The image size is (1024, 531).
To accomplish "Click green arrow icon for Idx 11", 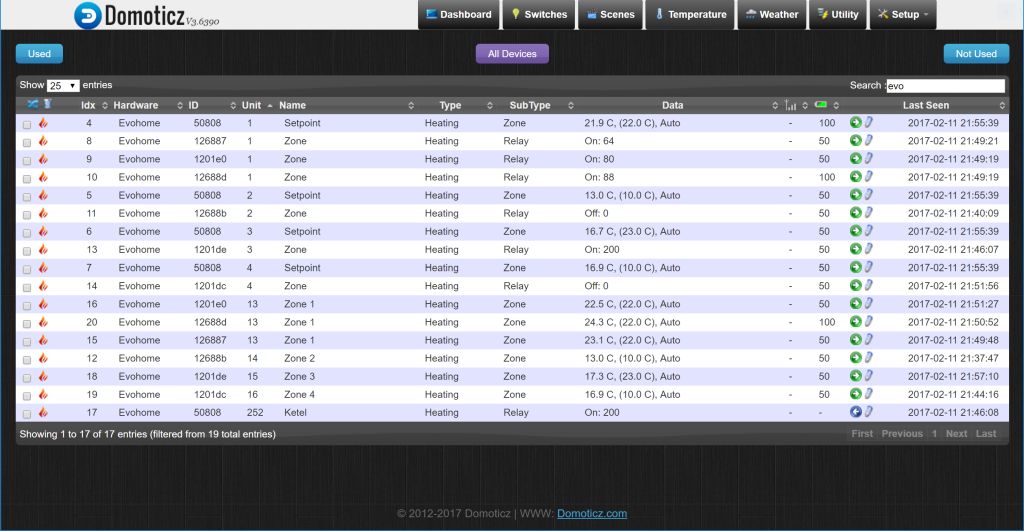I will [856, 212].
